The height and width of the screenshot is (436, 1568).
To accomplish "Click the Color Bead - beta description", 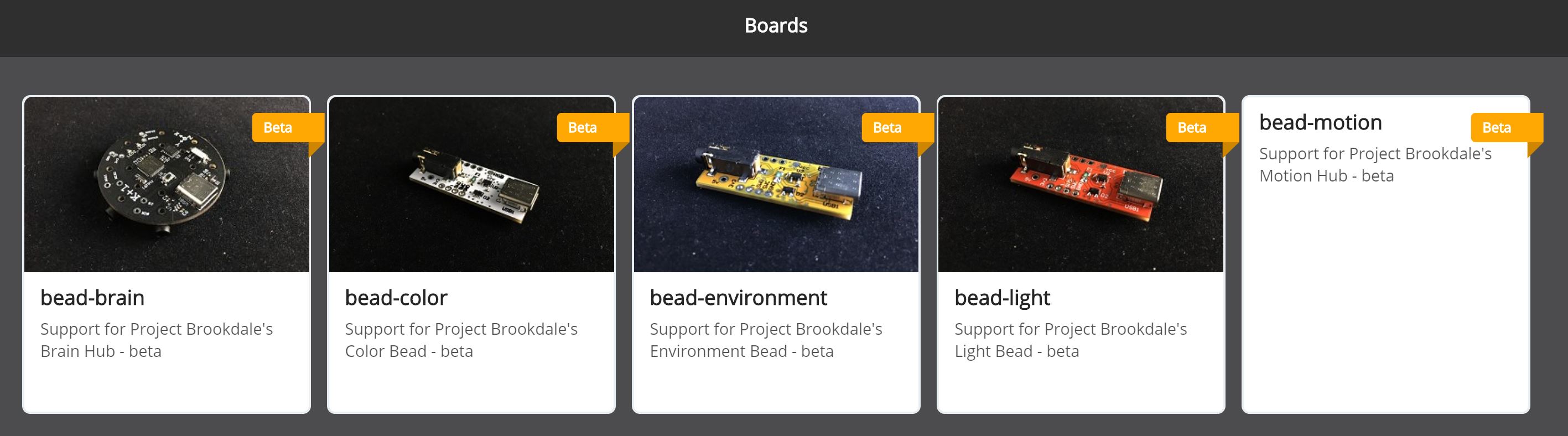I will (x=461, y=340).
